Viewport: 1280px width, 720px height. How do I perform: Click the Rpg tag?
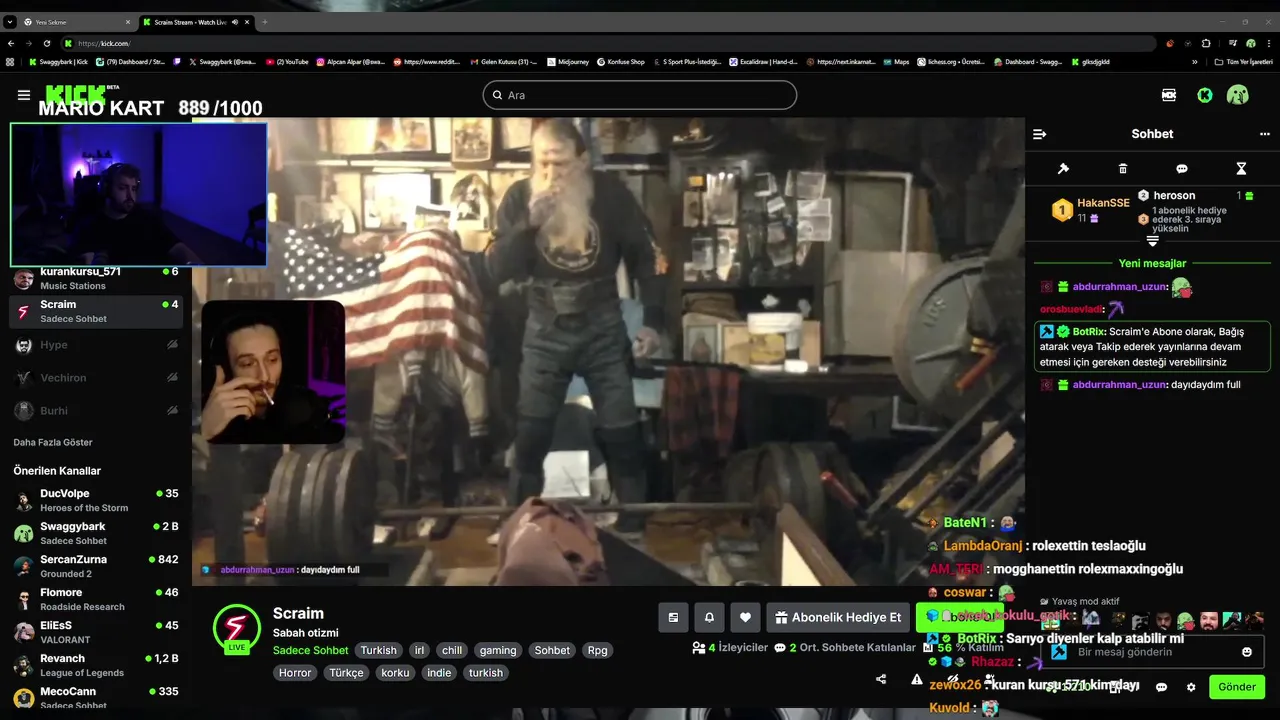pyautogui.click(x=597, y=650)
